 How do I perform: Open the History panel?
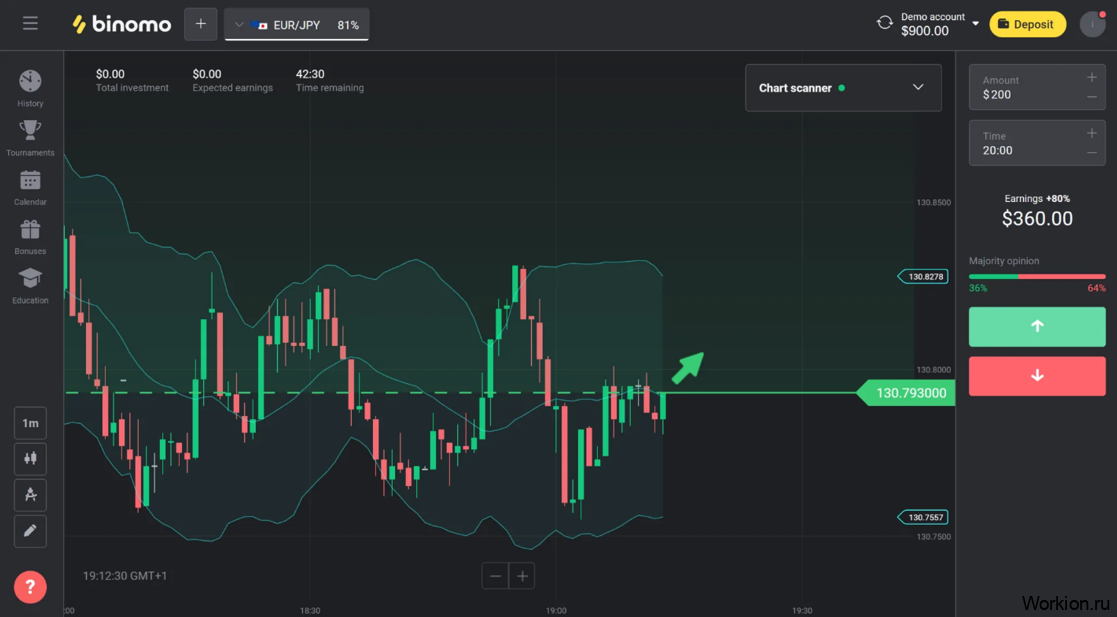pos(30,87)
